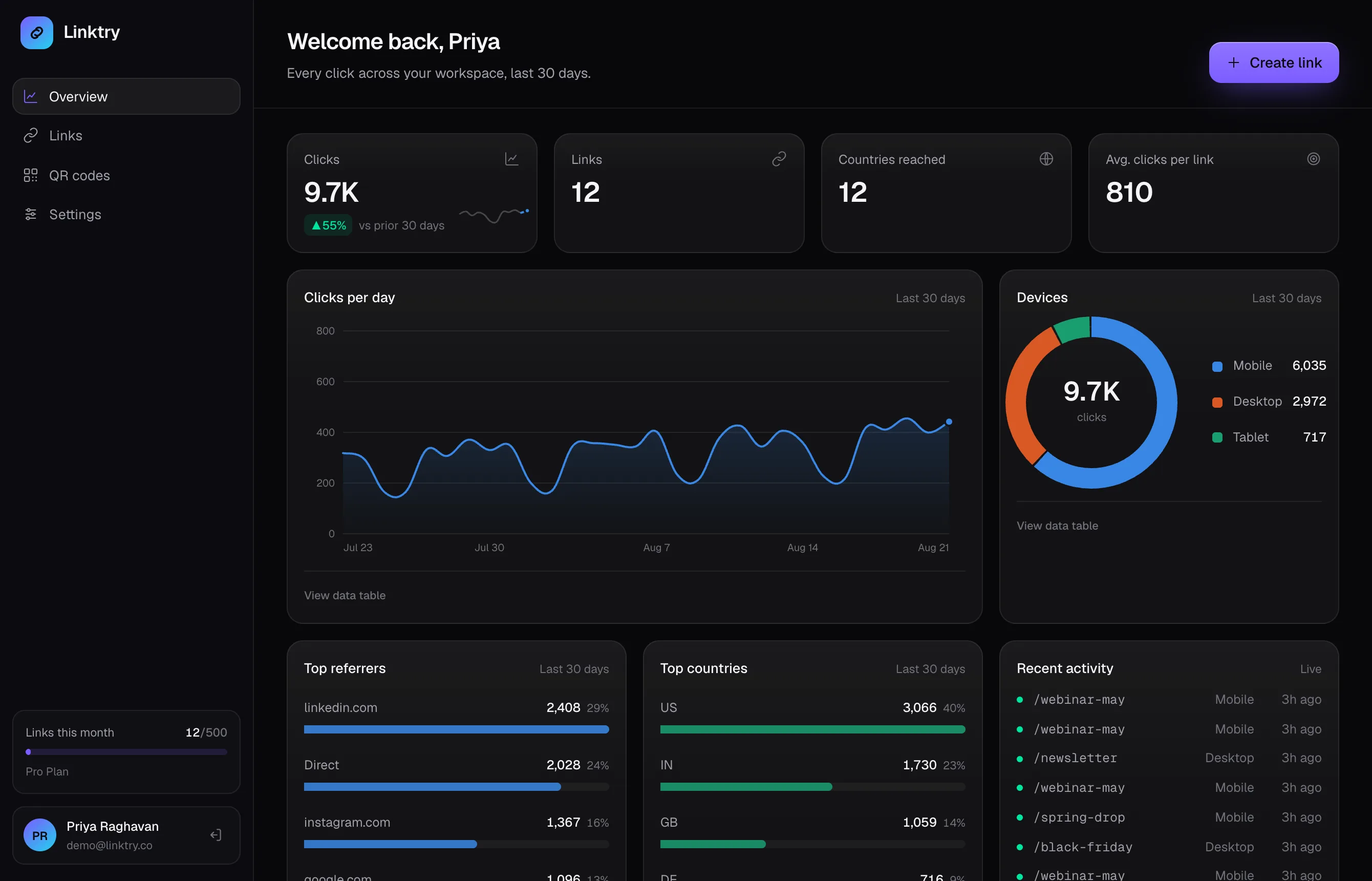View data table under Clicks per day

[345, 595]
